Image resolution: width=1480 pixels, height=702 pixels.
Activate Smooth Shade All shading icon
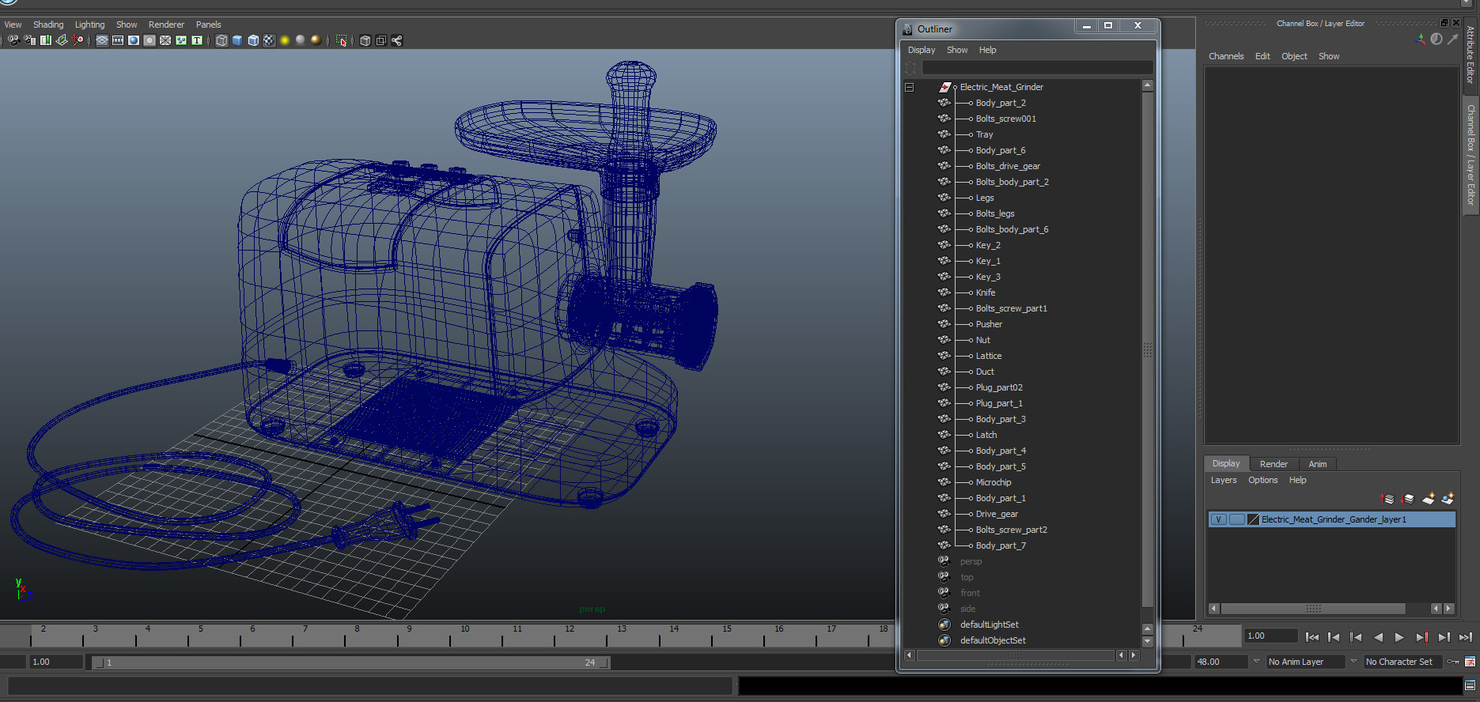point(237,40)
